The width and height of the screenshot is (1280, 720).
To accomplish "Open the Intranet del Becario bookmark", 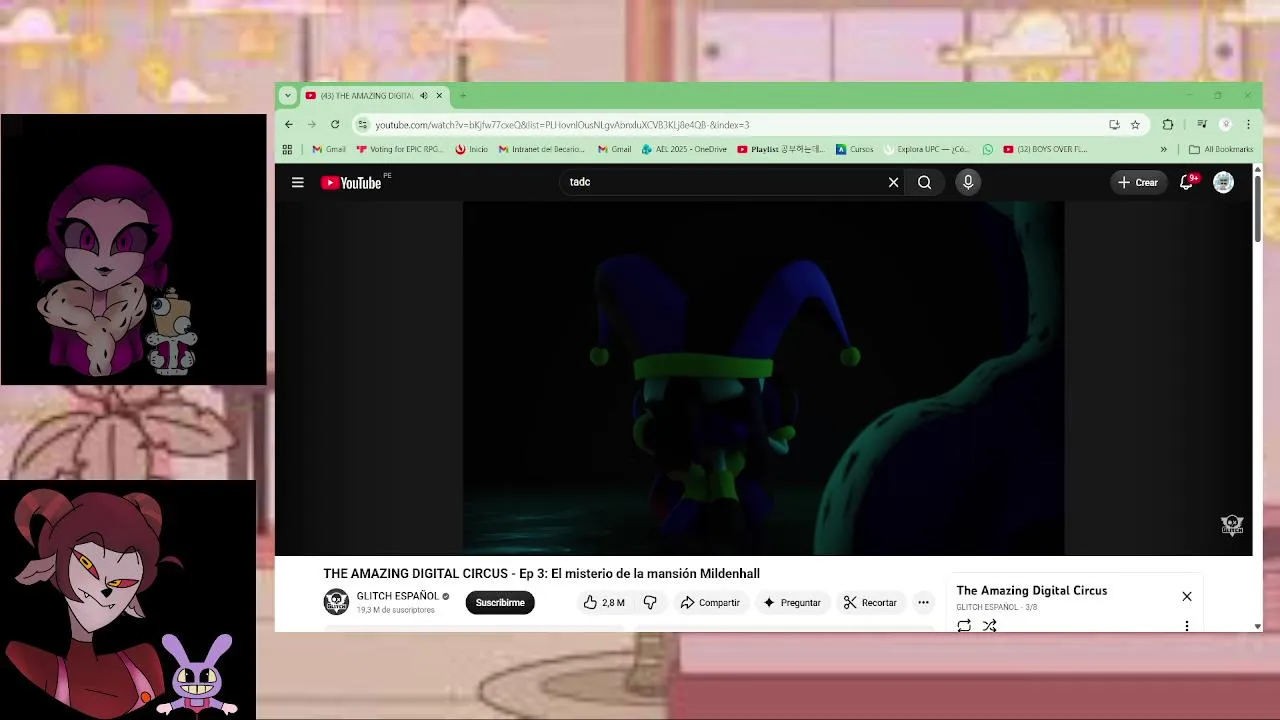I will tap(541, 149).
